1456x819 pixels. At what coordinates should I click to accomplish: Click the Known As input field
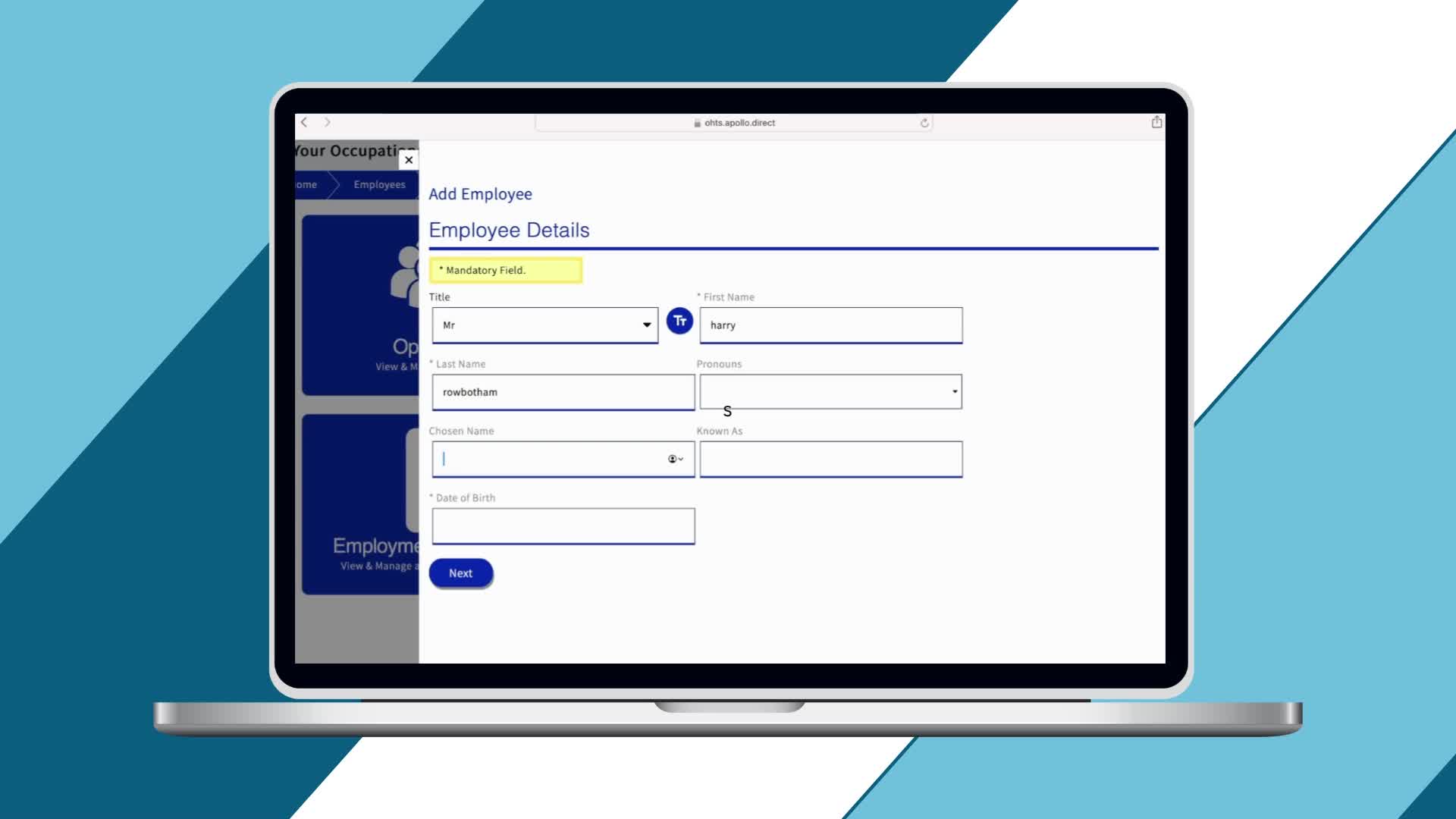tap(830, 459)
